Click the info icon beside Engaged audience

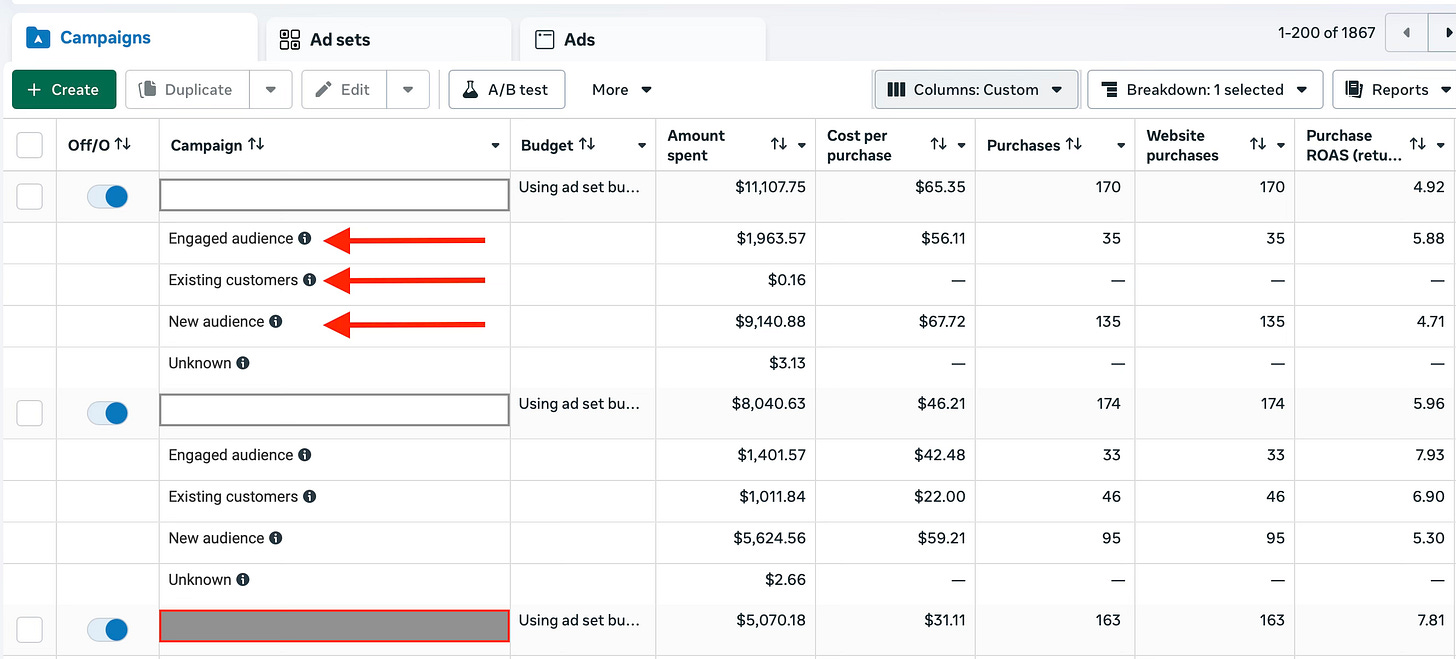[306, 238]
